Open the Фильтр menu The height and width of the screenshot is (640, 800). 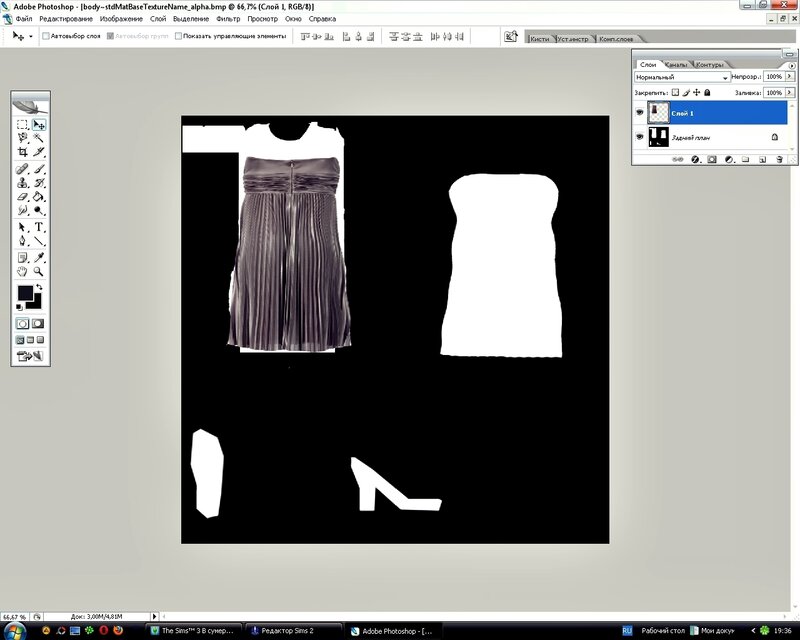pos(228,19)
